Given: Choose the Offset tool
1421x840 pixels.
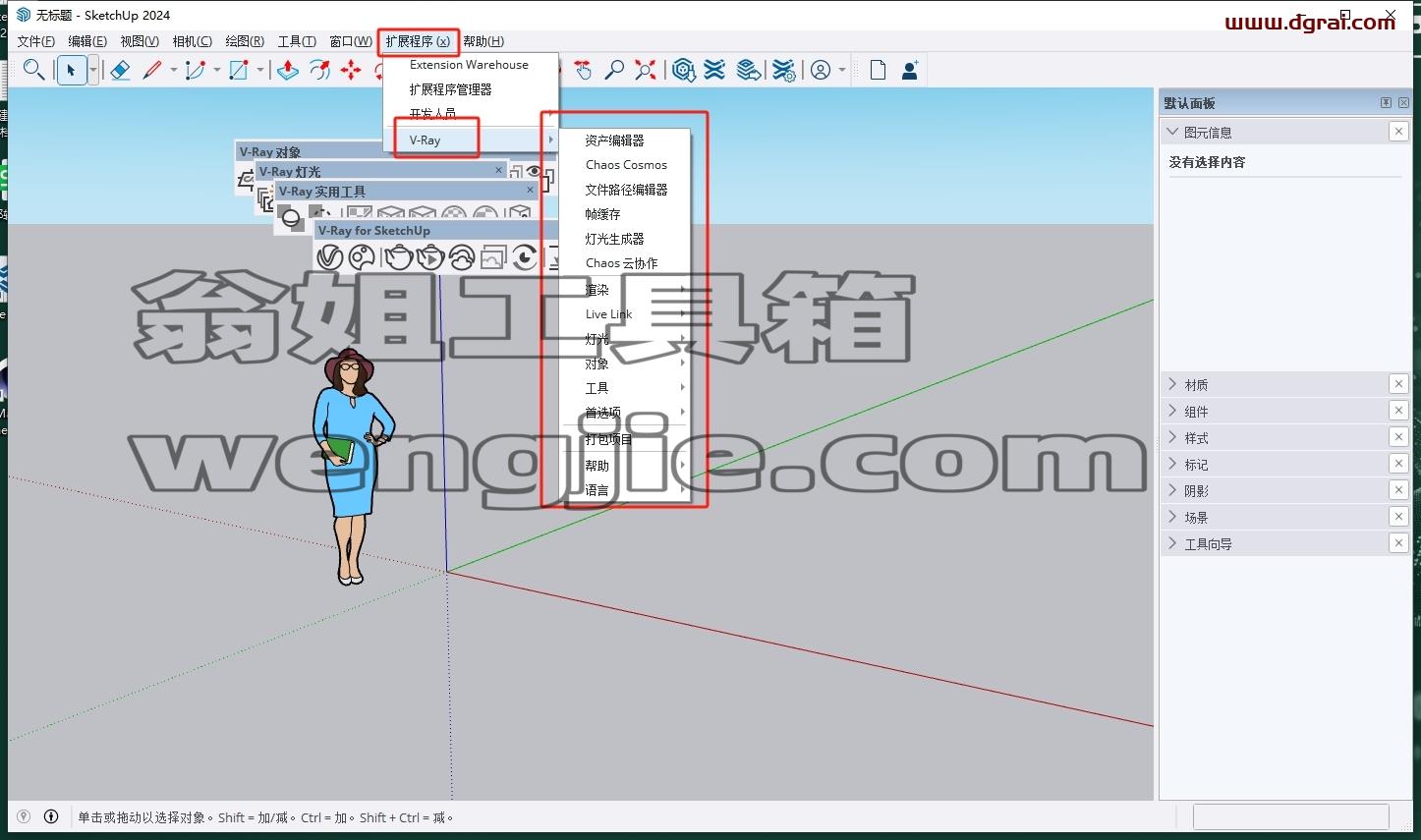Looking at the screenshot, I should tap(319, 70).
